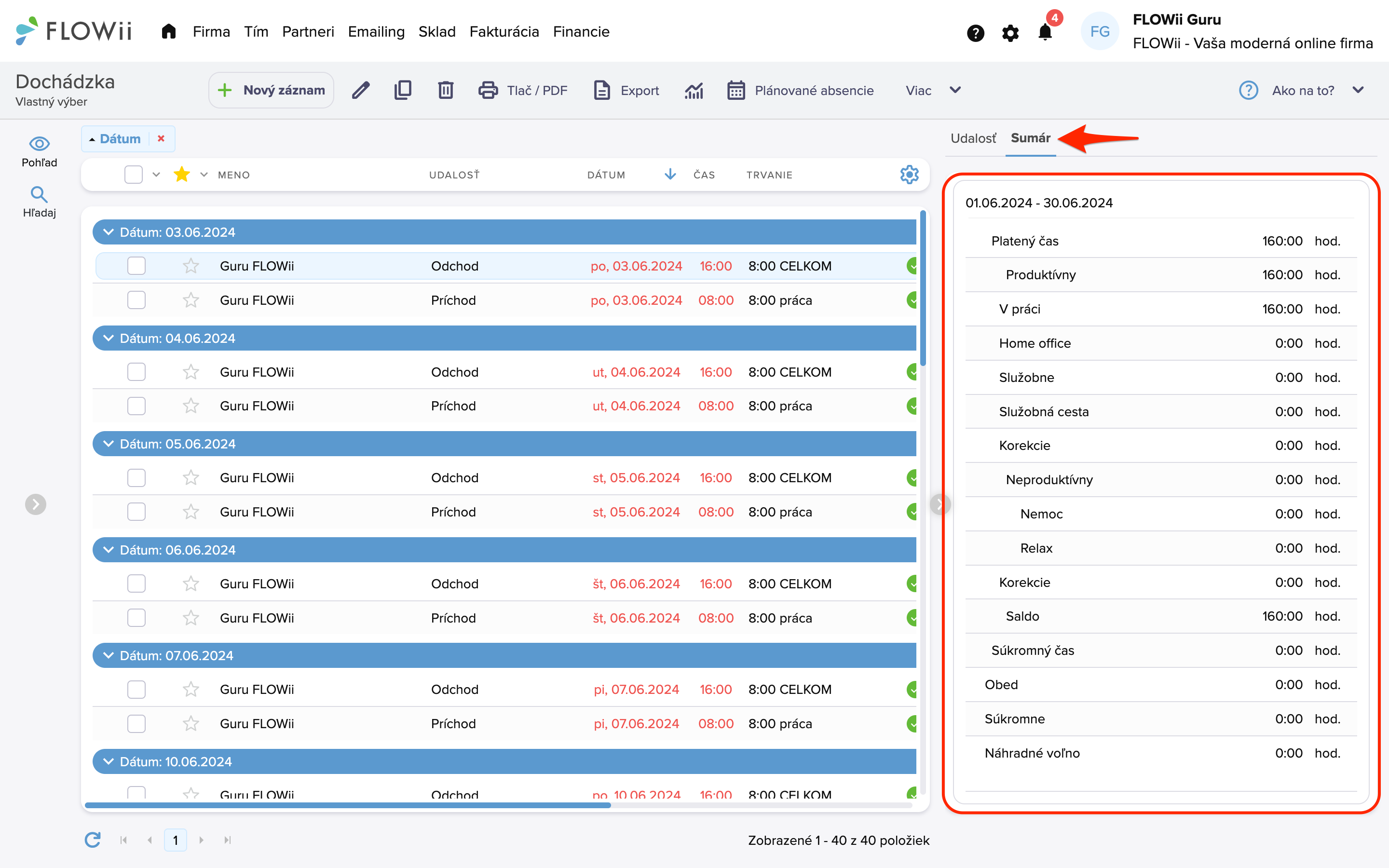The height and width of the screenshot is (868, 1389).
Task: Open the notifications bell
Action: coord(1045,31)
